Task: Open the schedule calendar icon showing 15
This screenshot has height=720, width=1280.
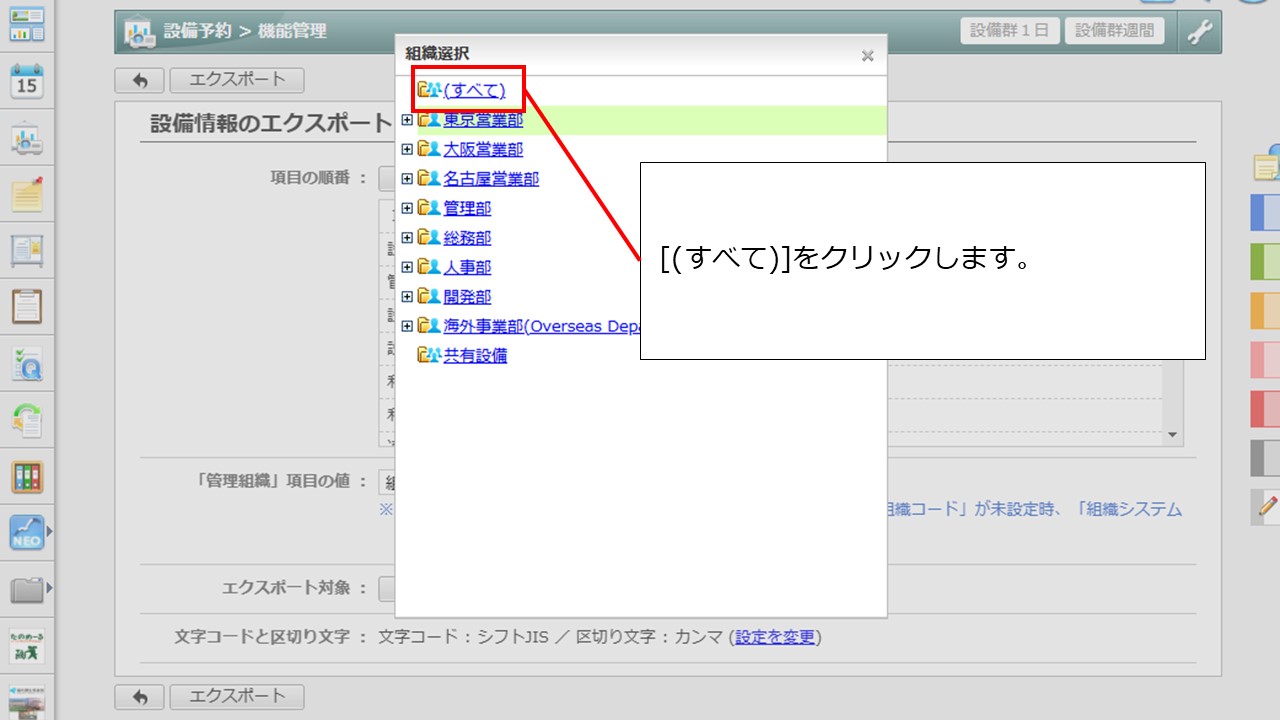Action: click(x=27, y=81)
